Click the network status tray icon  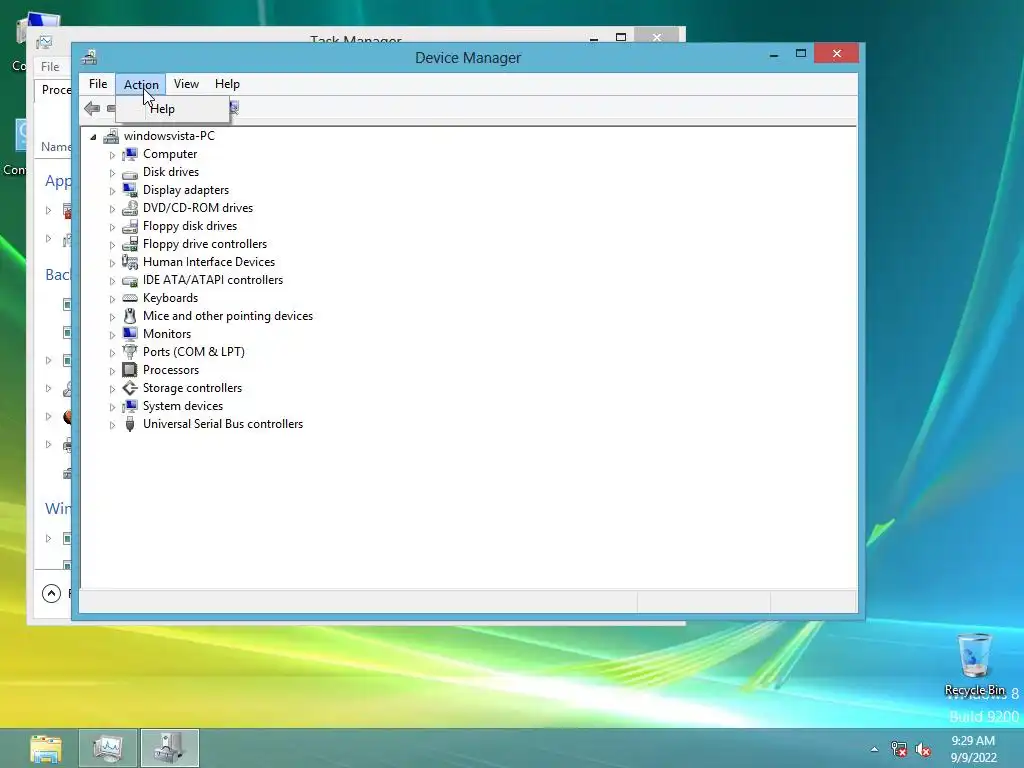coord(899,749)
